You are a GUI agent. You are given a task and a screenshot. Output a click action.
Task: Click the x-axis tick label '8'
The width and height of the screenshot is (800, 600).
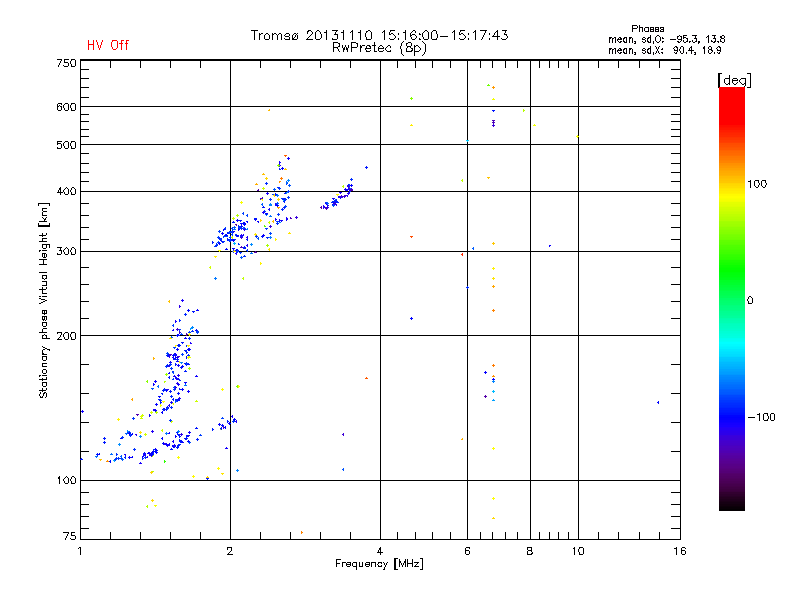point(530,551)
